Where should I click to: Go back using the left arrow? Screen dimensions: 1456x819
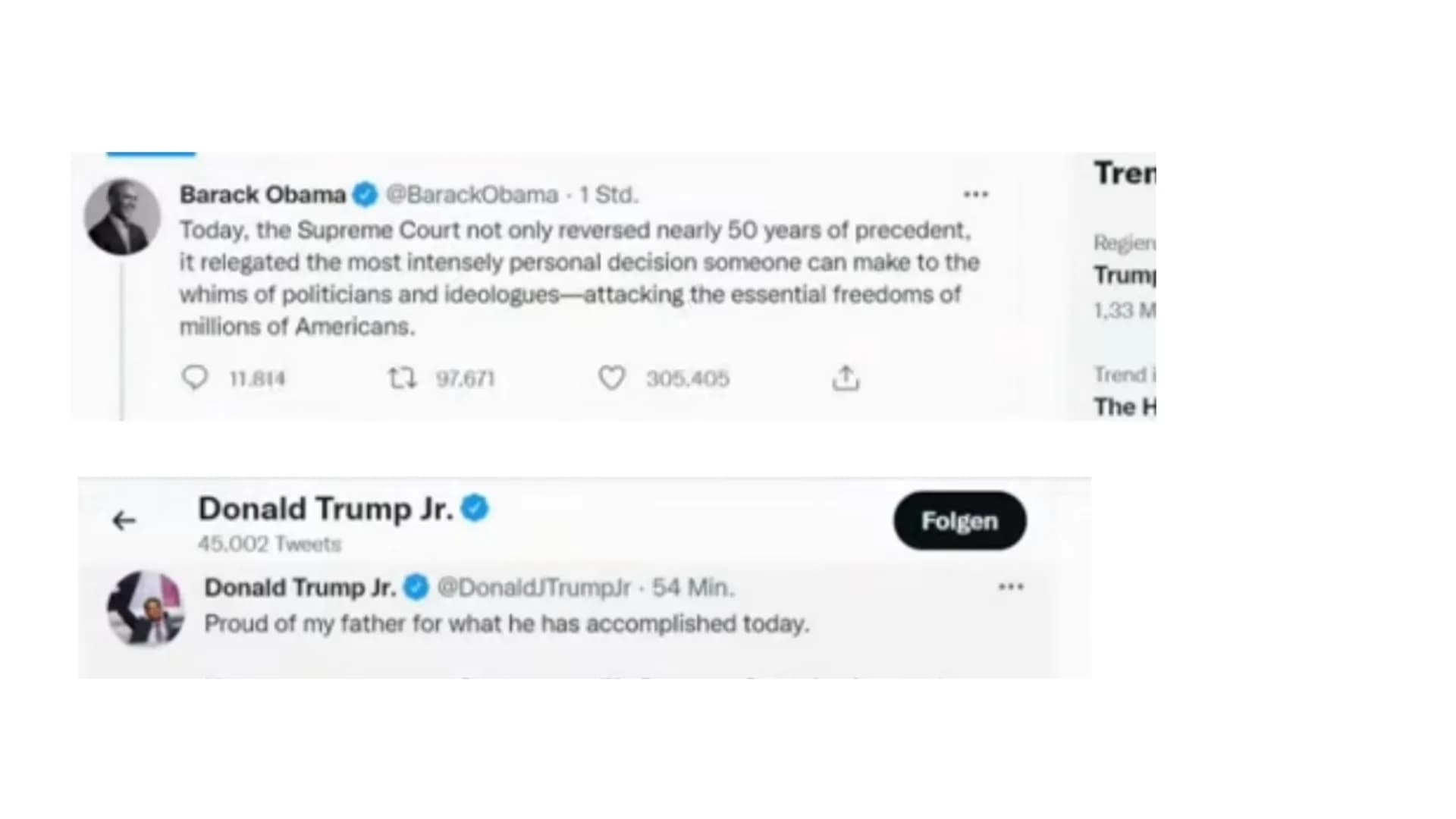pyautogui.click(x=124, y=521)
